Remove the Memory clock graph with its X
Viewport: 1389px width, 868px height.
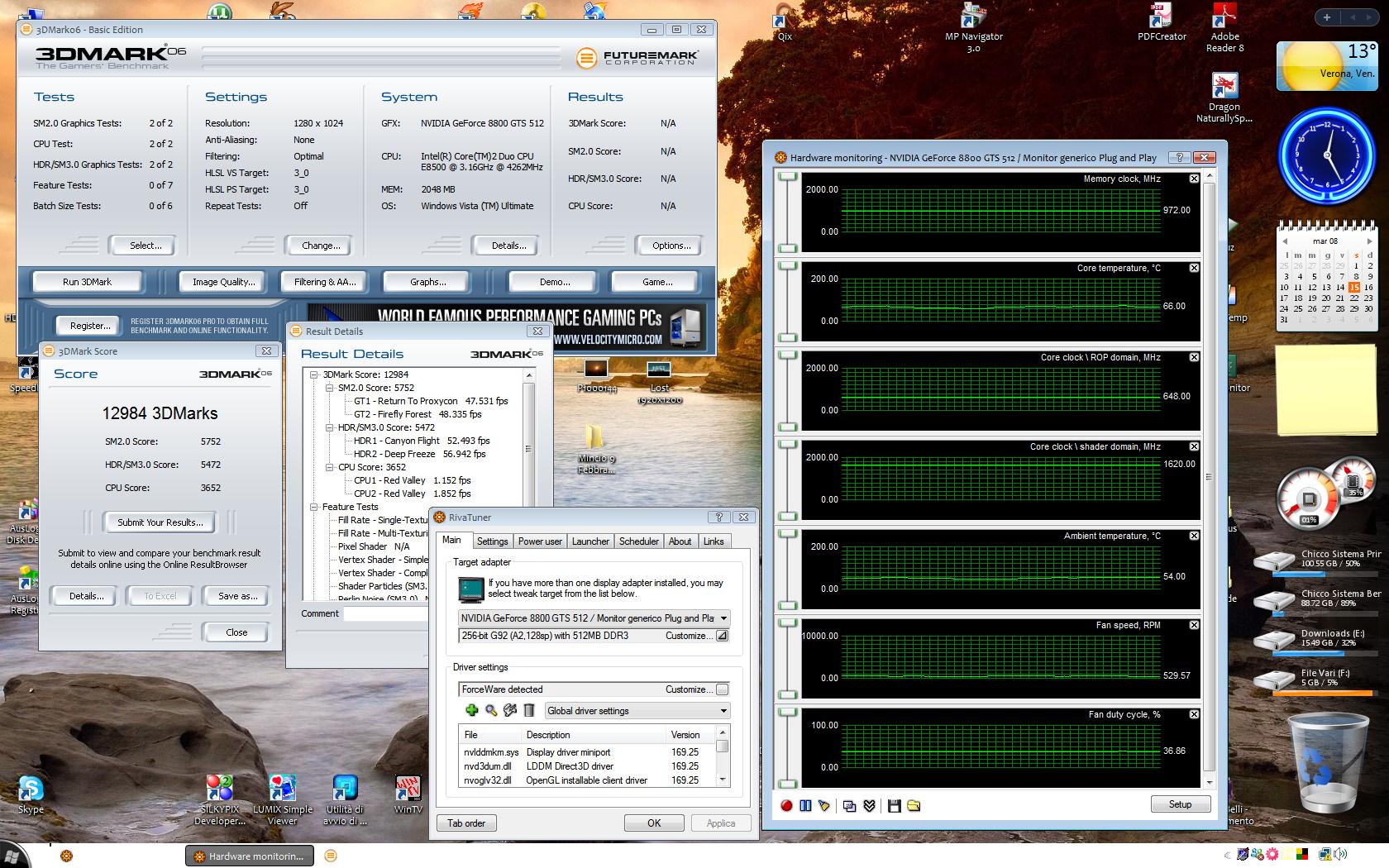click(x=1194, y=179)
